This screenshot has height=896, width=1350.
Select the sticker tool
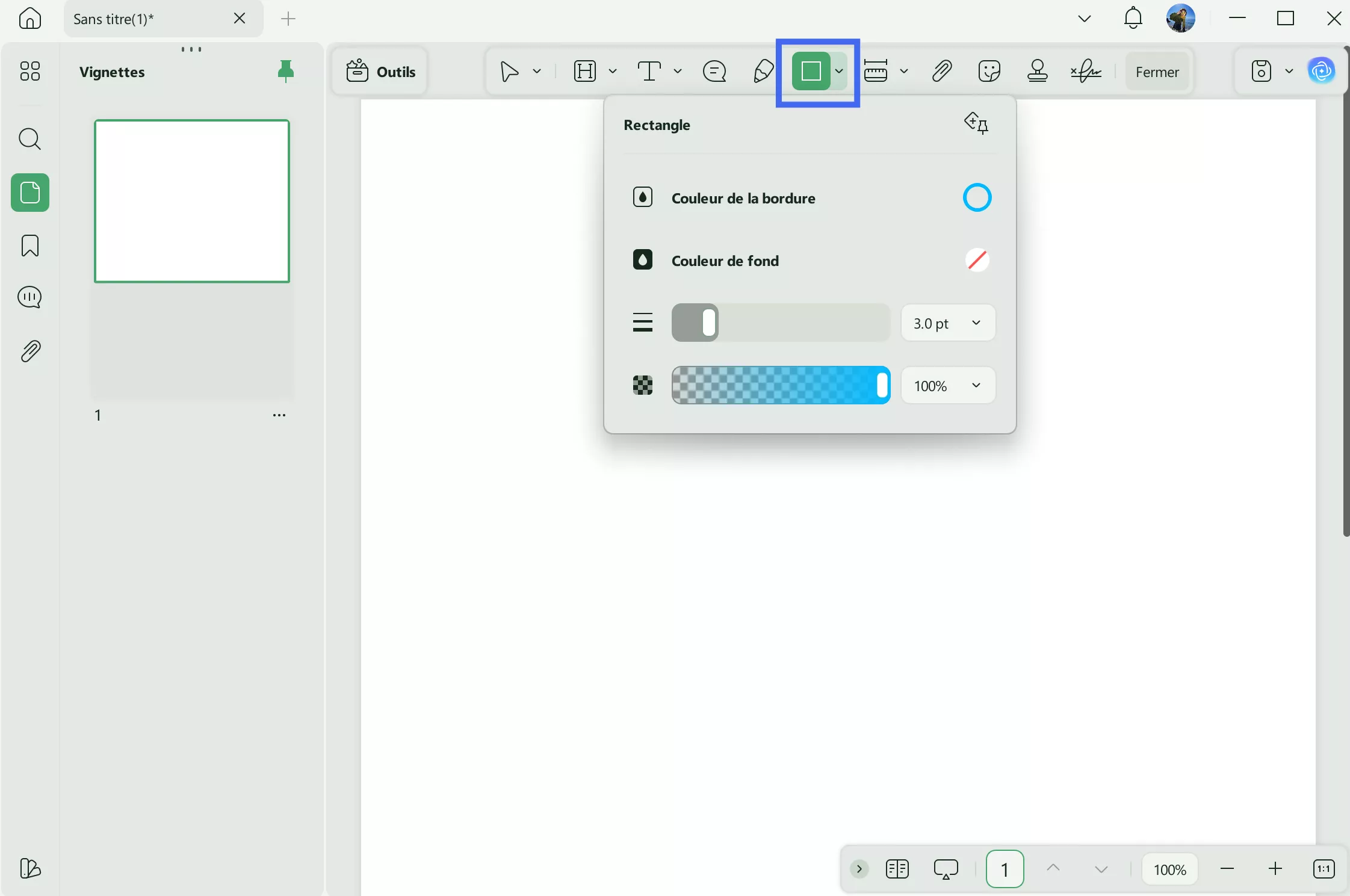[x=988, y=71]
